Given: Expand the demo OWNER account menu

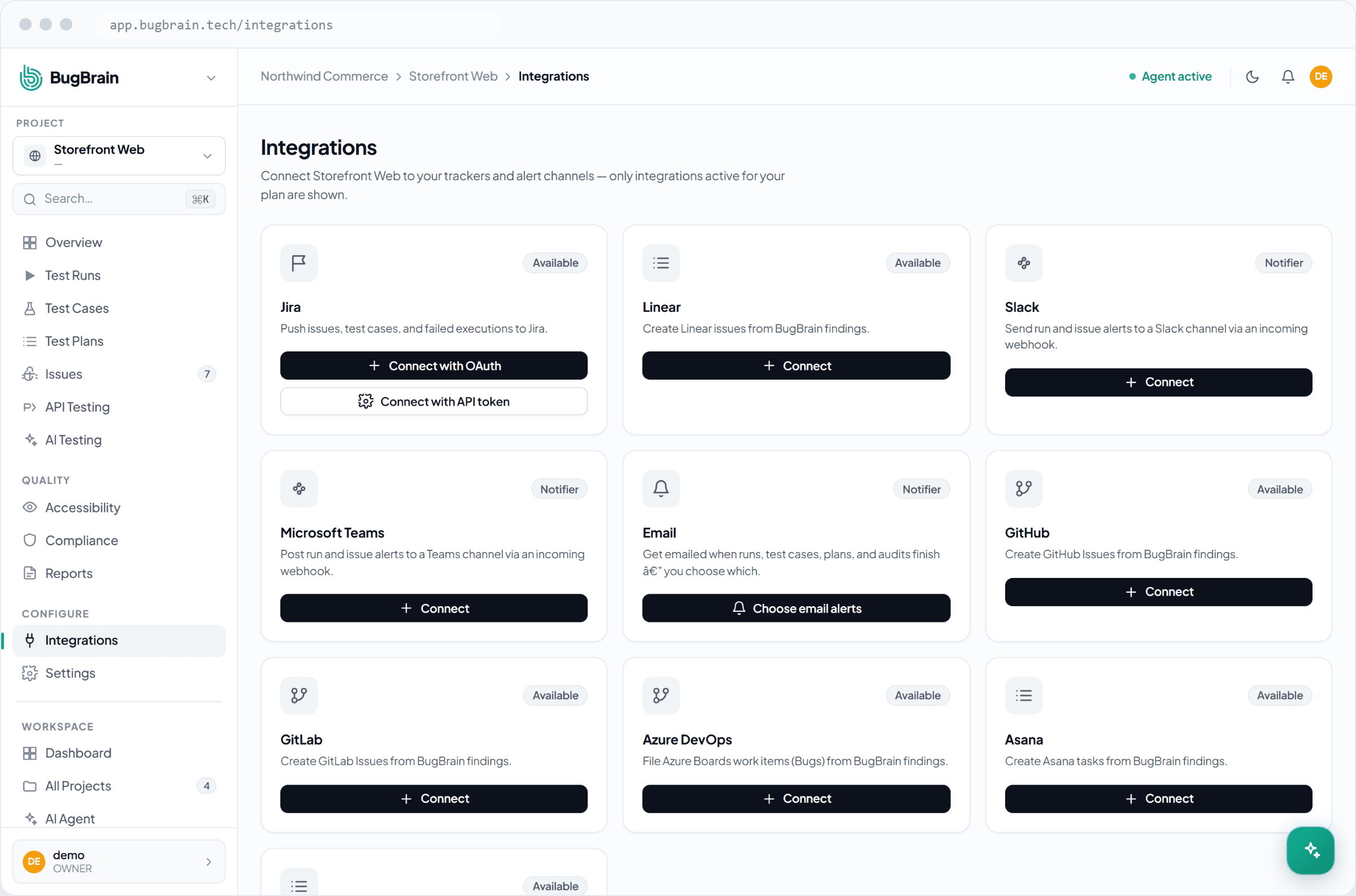Looking at the screenshot, I should 119,861.
